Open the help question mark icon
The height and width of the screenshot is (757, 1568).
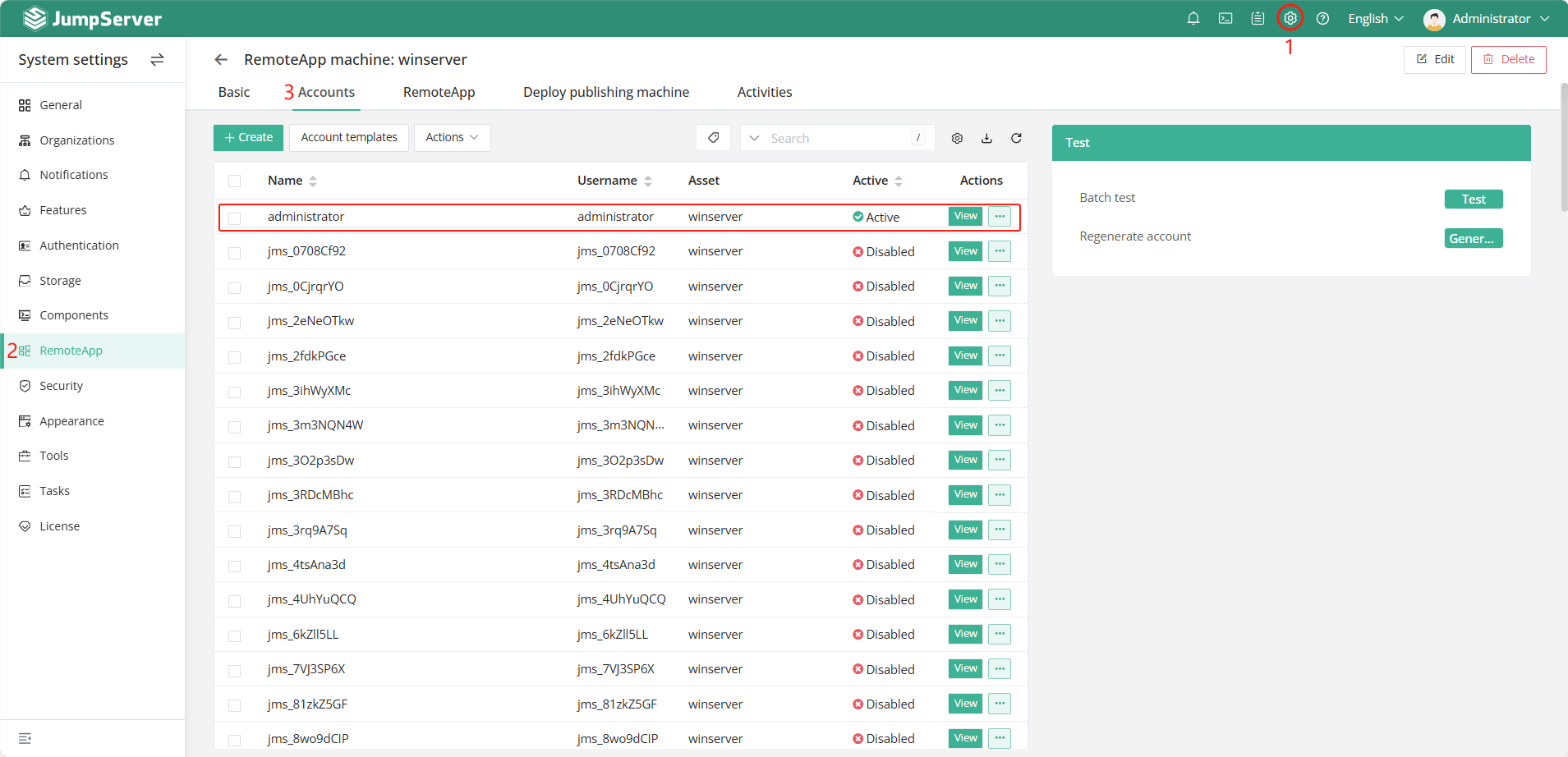[x=1322, y=18]
